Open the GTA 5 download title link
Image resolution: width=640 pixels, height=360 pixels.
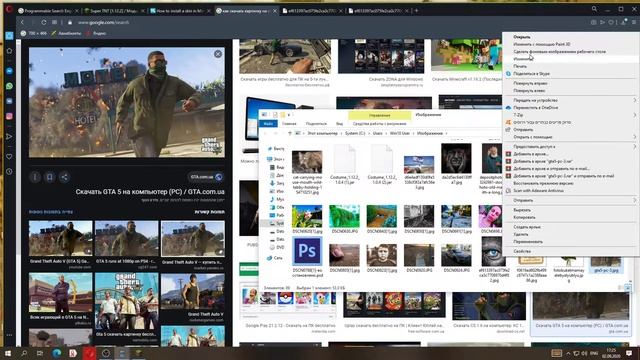tap(150, 192)
